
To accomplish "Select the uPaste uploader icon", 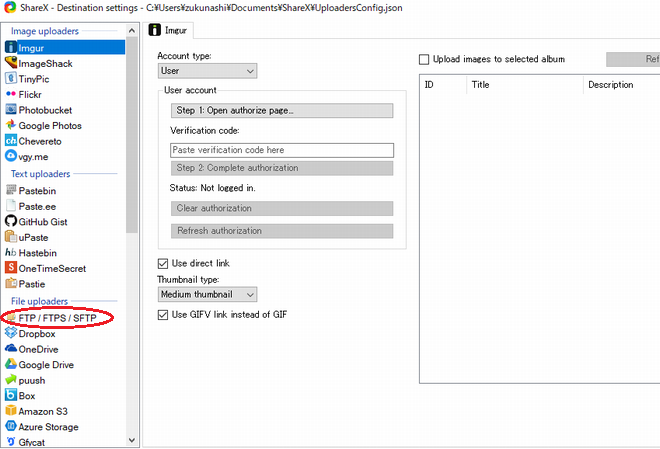I will 11,237.
